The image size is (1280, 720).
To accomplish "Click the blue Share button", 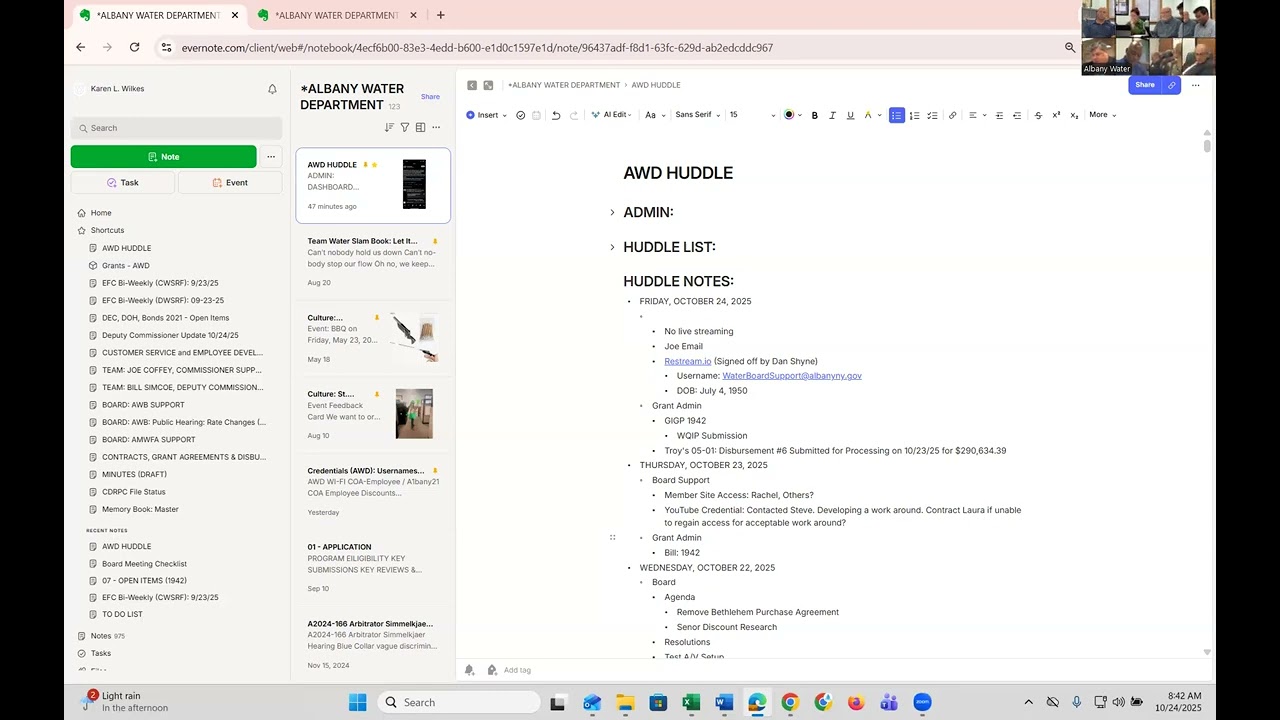I will coord(1145,85).
